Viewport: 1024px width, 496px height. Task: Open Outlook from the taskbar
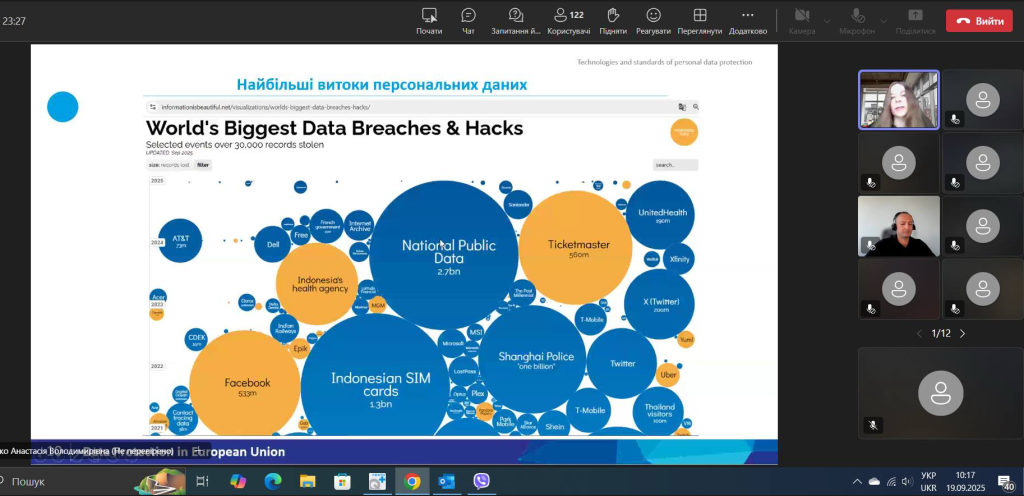click(x=447, y=482)
